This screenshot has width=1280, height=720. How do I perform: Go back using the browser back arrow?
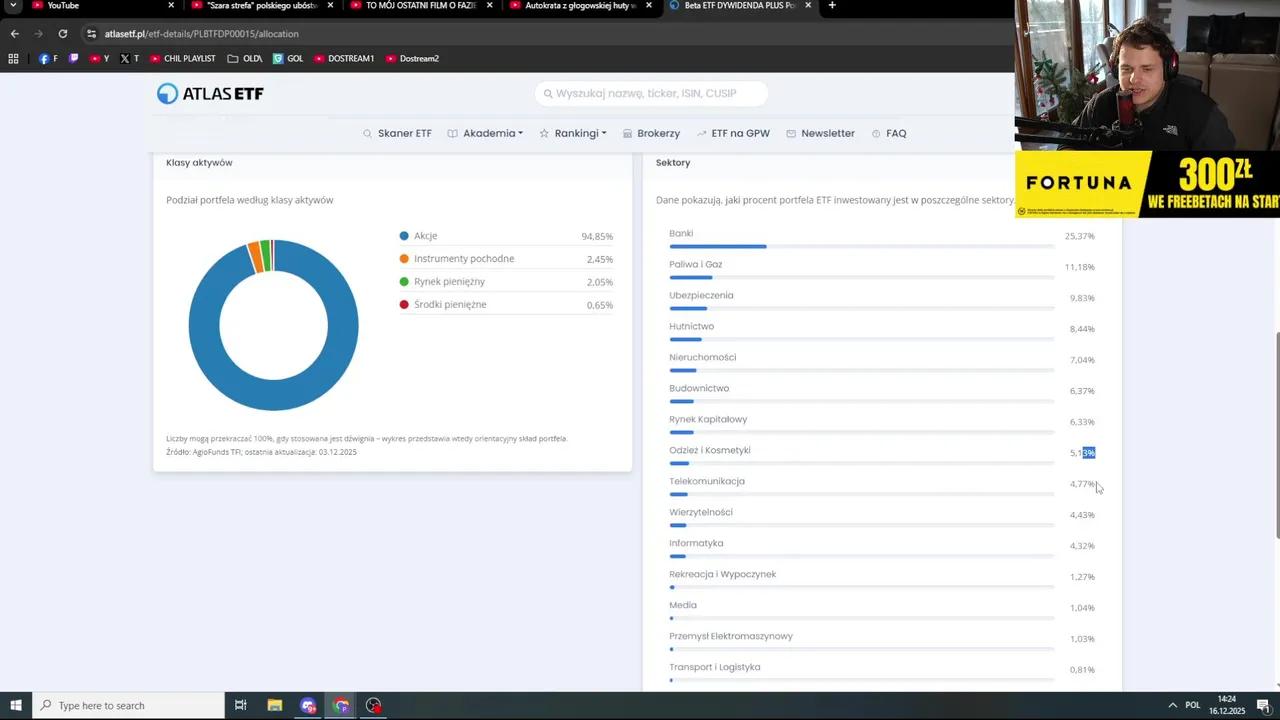pos(14,34)
